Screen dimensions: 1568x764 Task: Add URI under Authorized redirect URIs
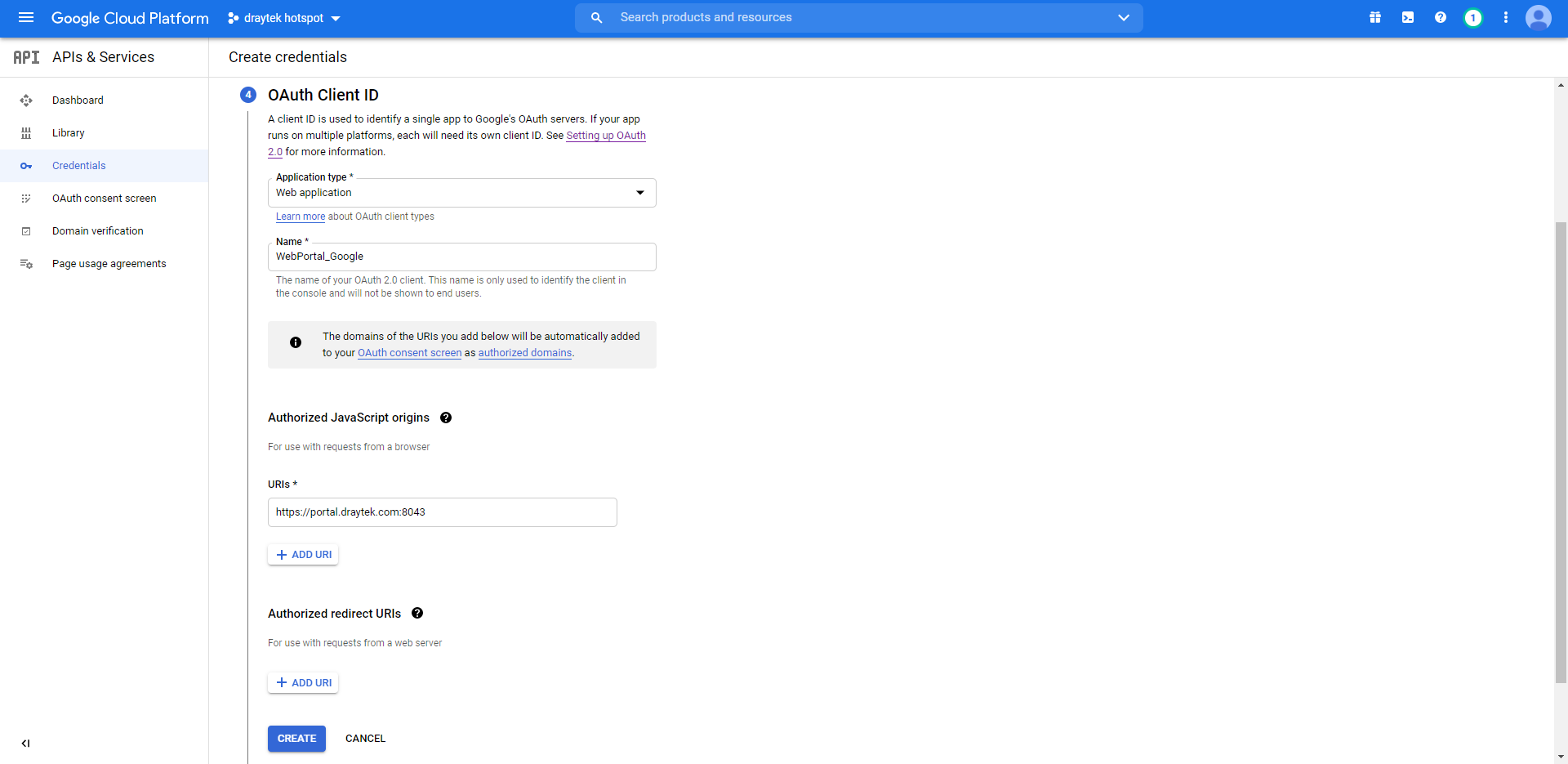303,683
